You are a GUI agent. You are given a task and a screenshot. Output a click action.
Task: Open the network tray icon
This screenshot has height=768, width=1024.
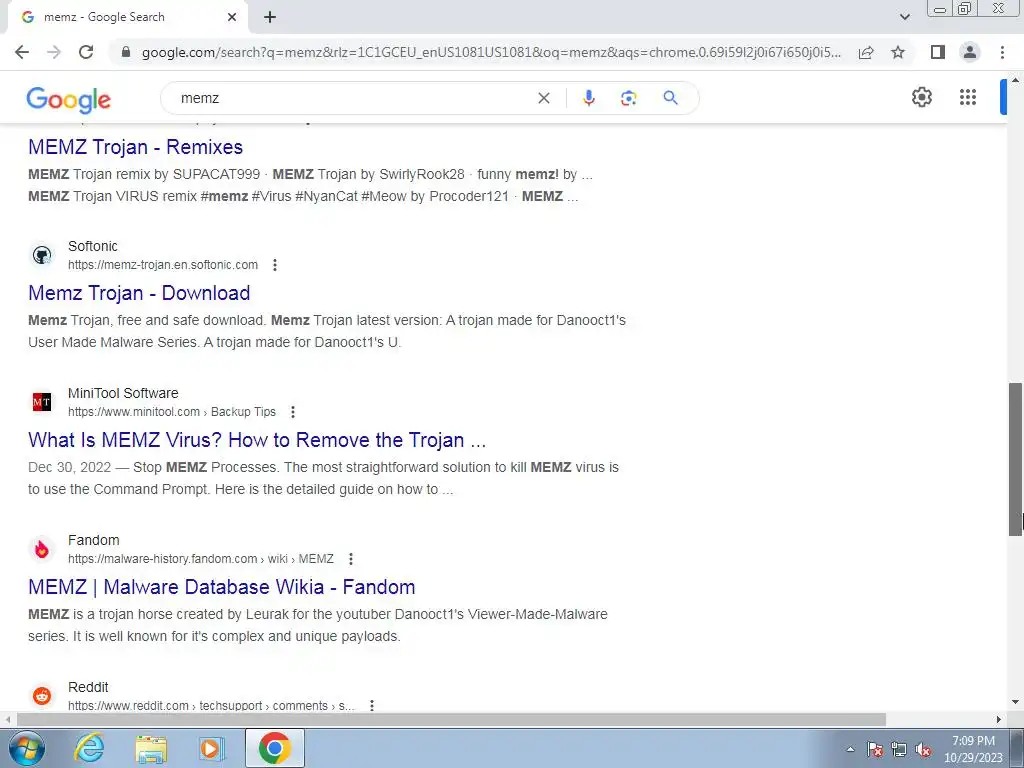[x=899, y=749]
